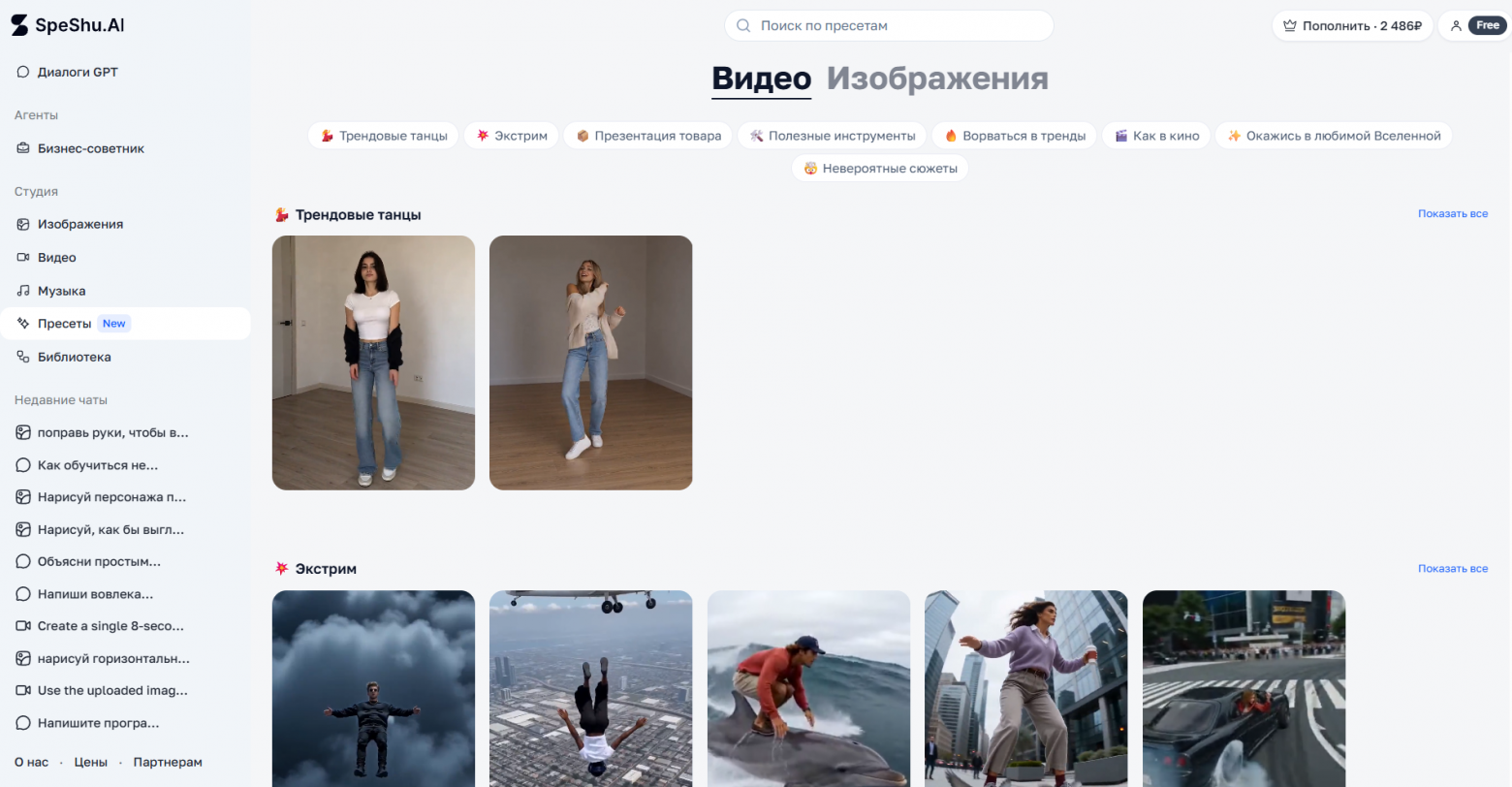This screenshot has width=1512, height=787.
Task: Switch to the Изображения tab heading
Action: 937,79
